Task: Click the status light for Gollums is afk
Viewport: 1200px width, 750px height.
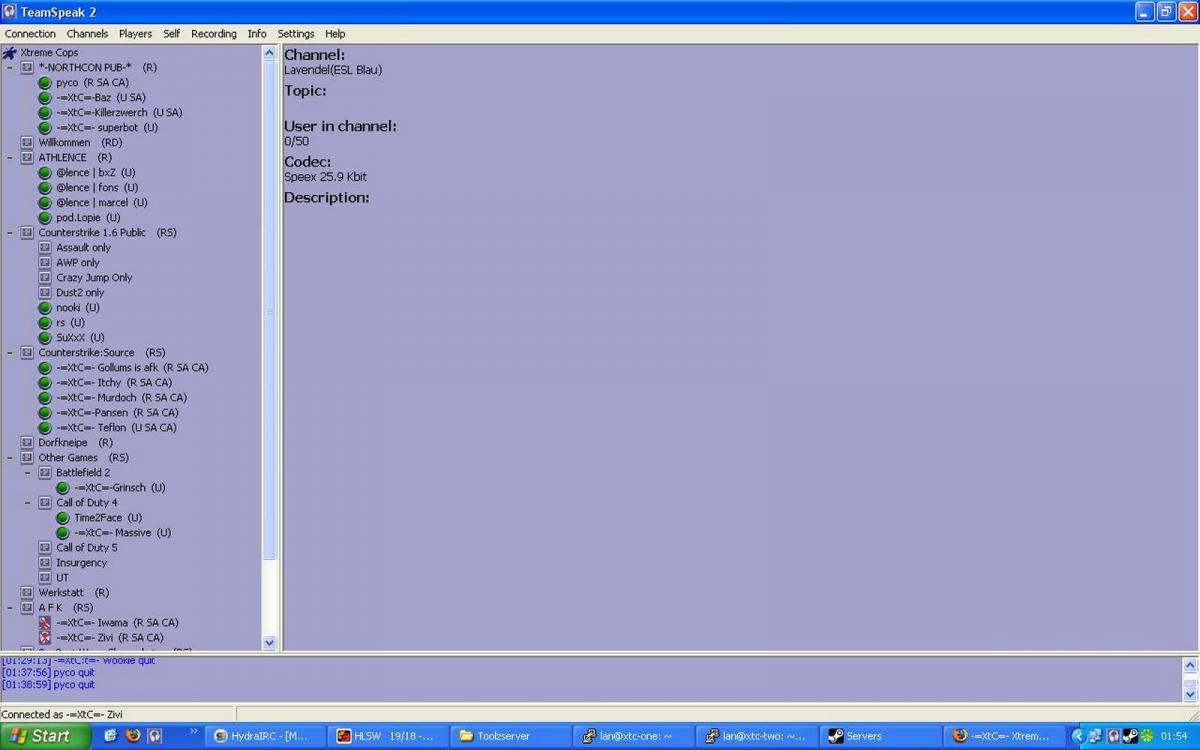Action: click(45, 368)
